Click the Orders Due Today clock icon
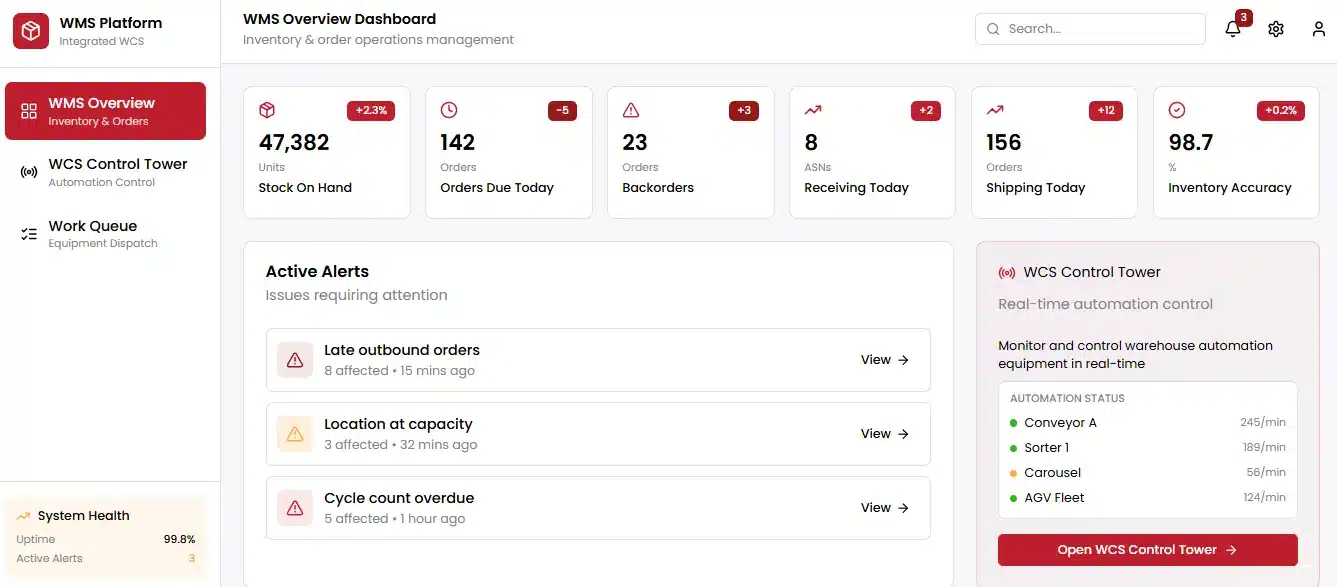This screenshot has height=587, width=1337. (449, 110)
